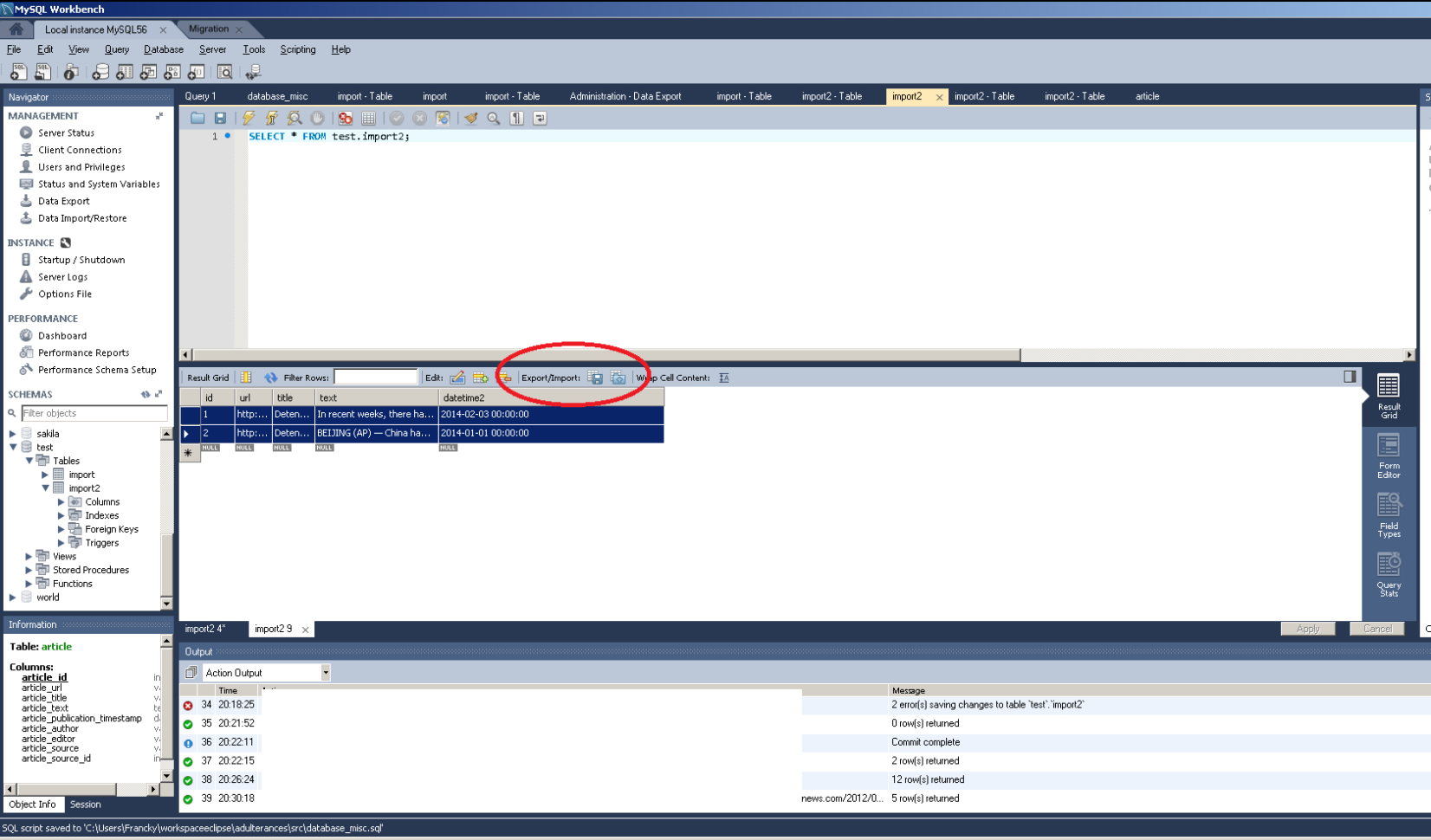Click the Cancel button

tap(1376, 629)
